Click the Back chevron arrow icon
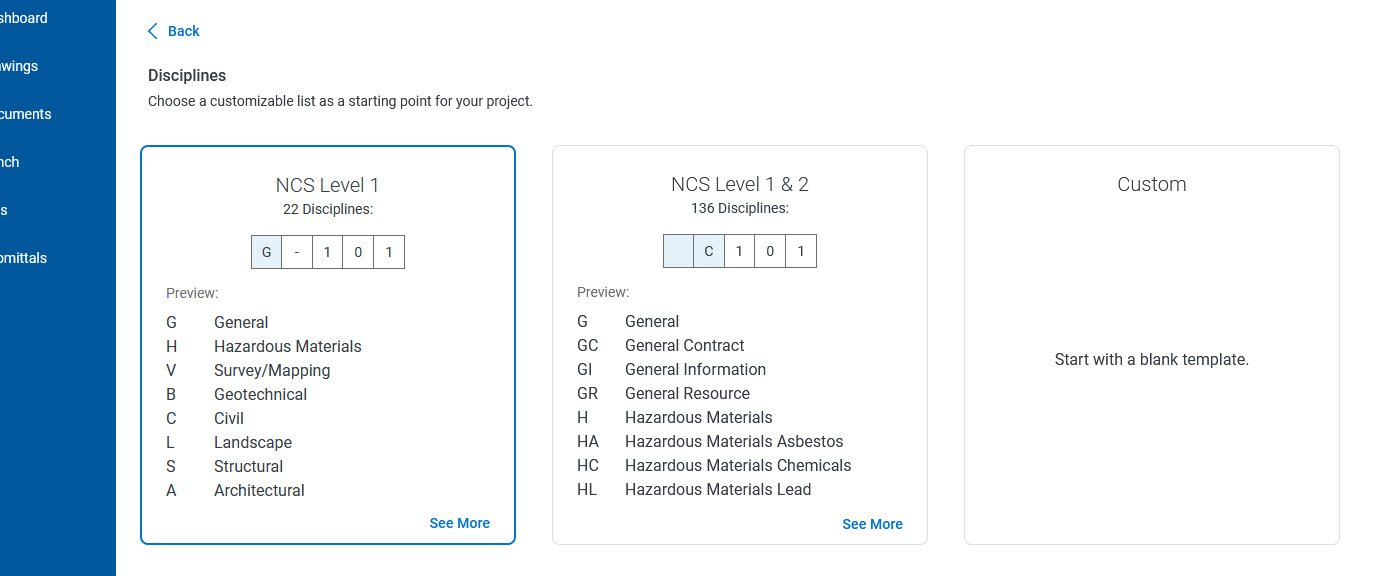 pyautogui.click(x=153, y=31)
